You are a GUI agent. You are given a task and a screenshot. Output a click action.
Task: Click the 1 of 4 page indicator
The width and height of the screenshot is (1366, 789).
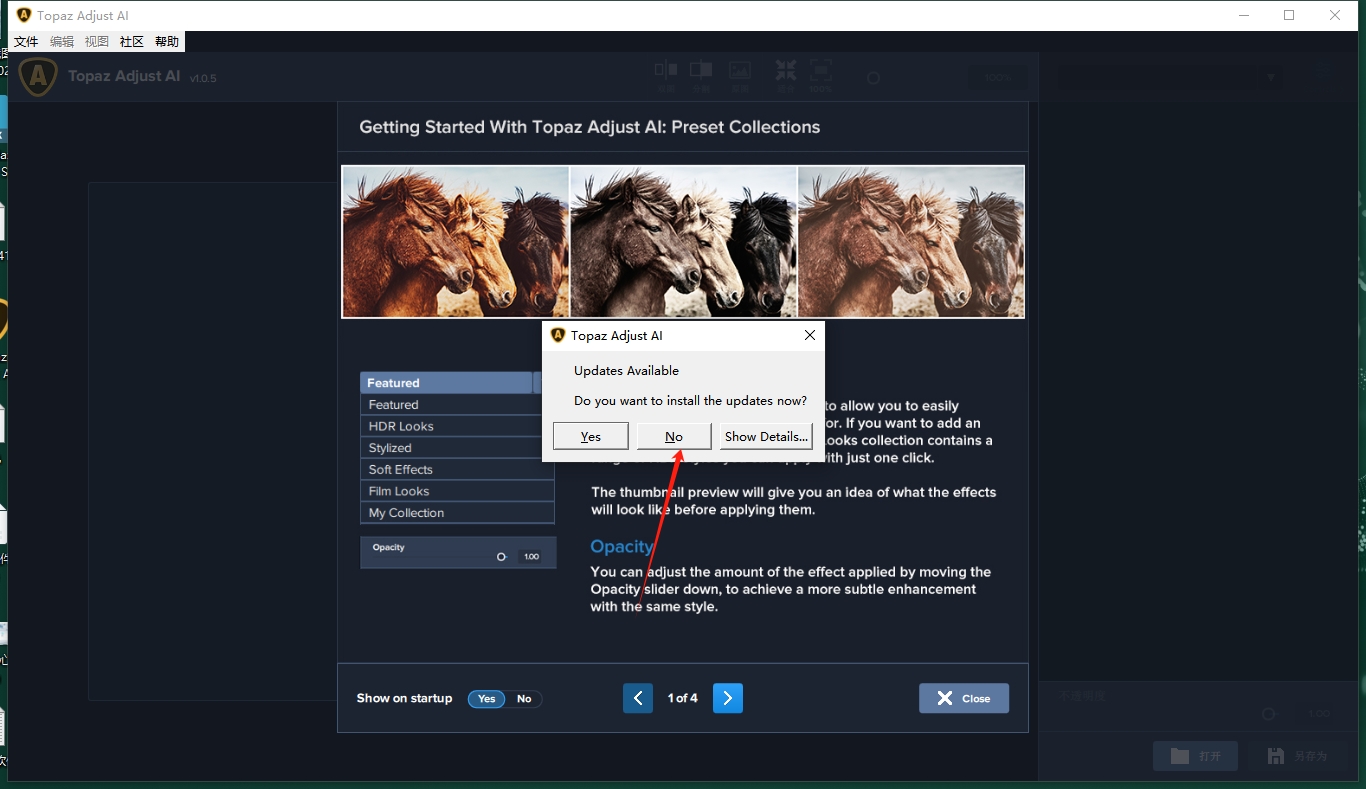point(683,698)
